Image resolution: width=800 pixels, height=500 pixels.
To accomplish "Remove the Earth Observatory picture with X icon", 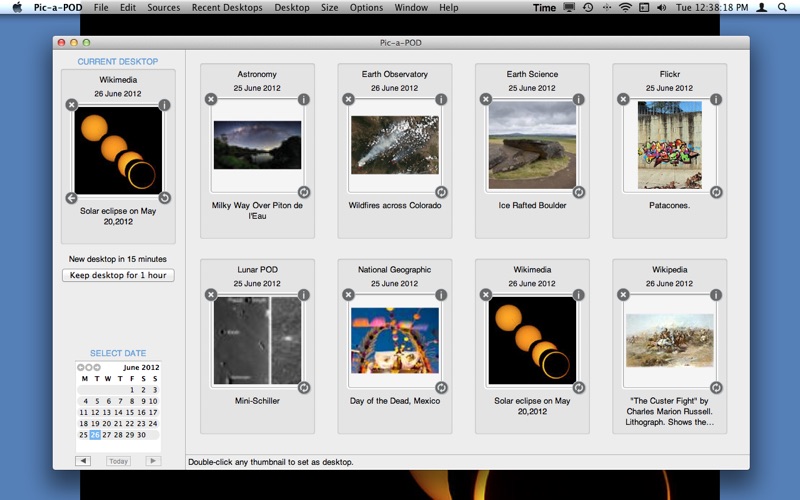I will point(348,99).
